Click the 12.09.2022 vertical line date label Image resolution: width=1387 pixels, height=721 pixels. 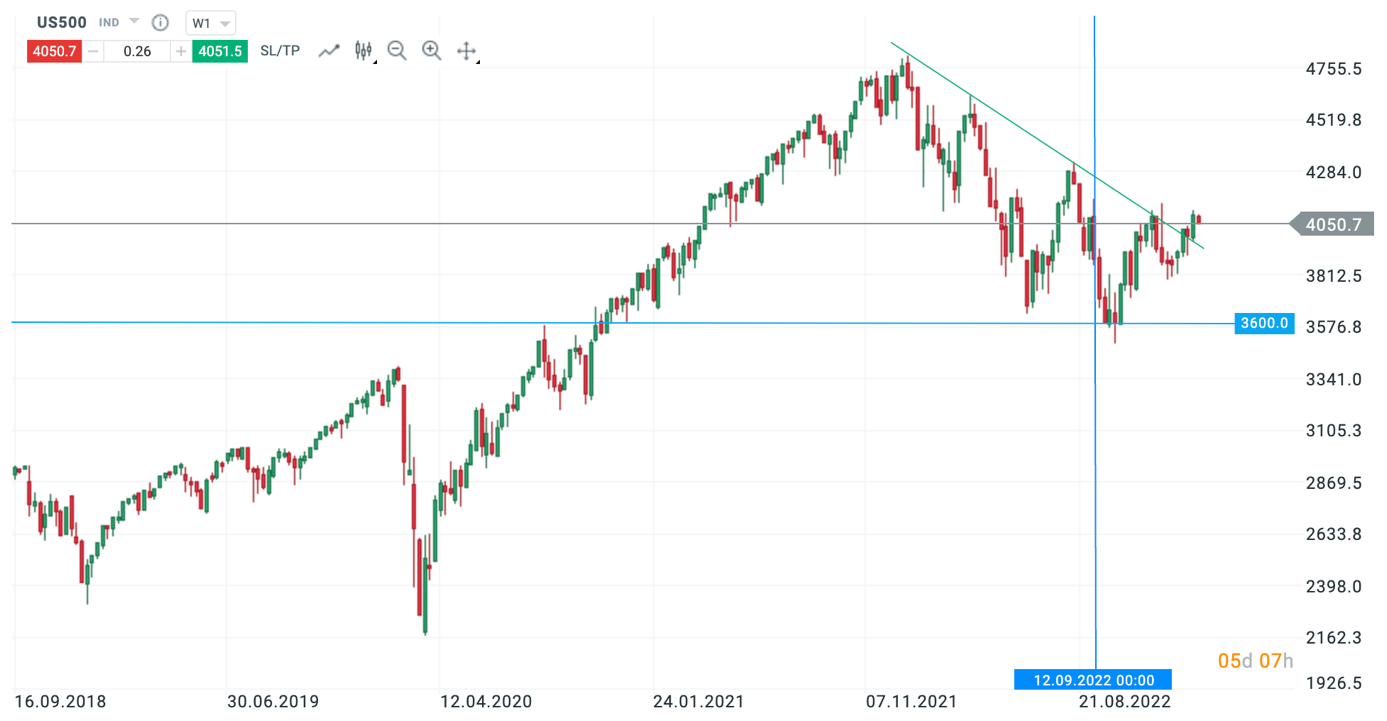[1093, 680]
